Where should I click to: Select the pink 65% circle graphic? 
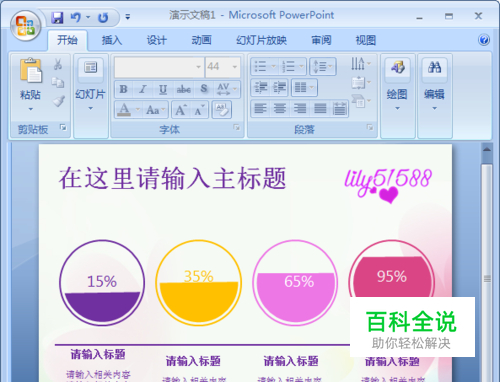click(295, 283)
